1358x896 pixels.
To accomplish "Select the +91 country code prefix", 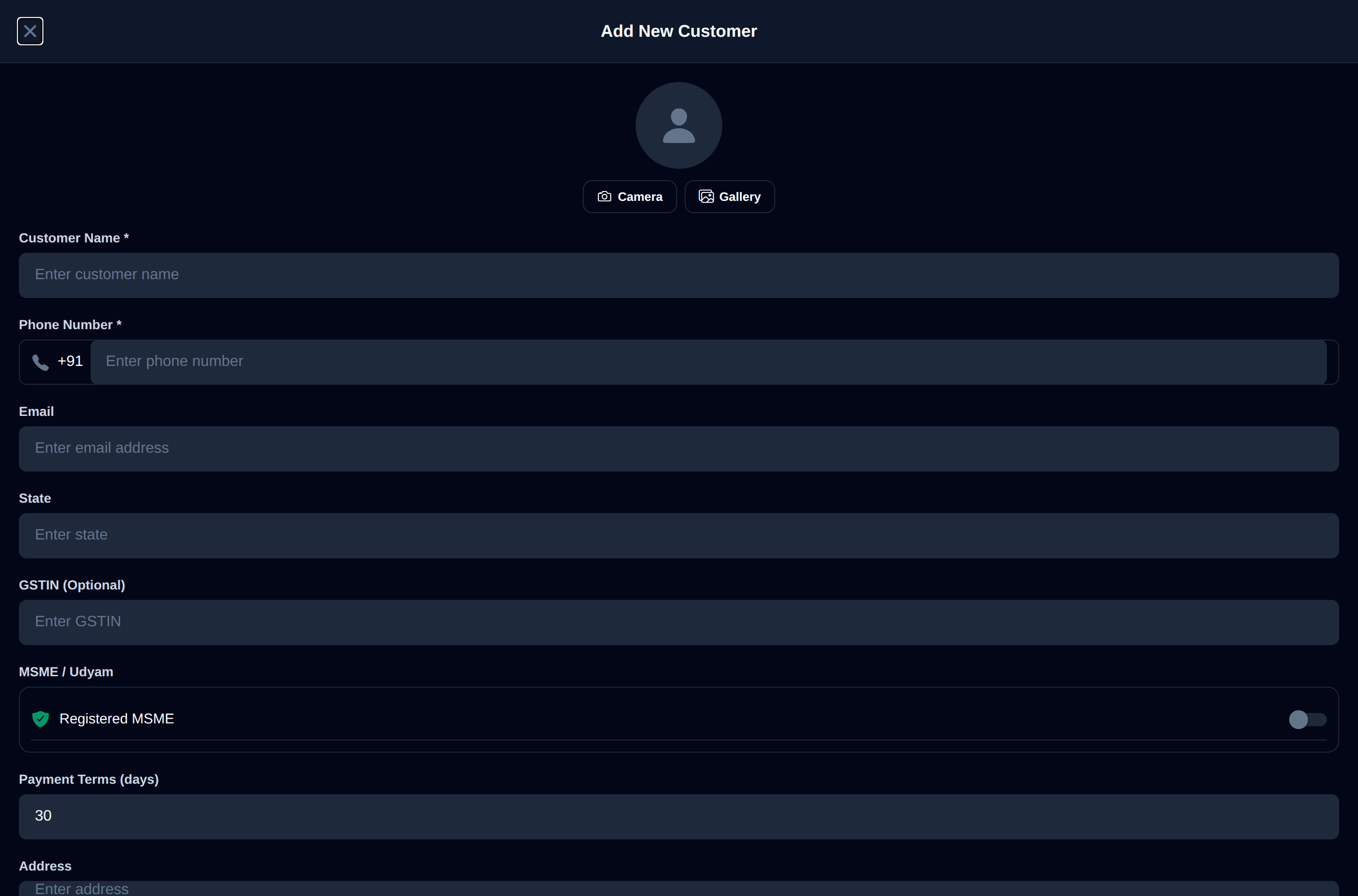I will point(70,361).
